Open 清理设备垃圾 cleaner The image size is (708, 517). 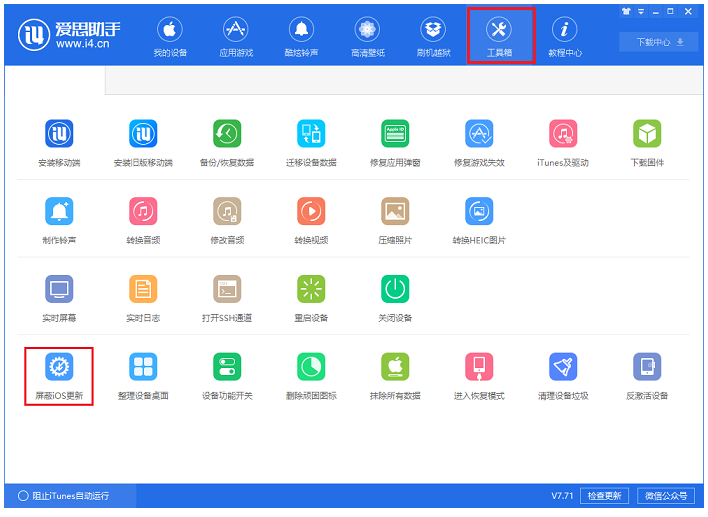[x=563, y=368]
